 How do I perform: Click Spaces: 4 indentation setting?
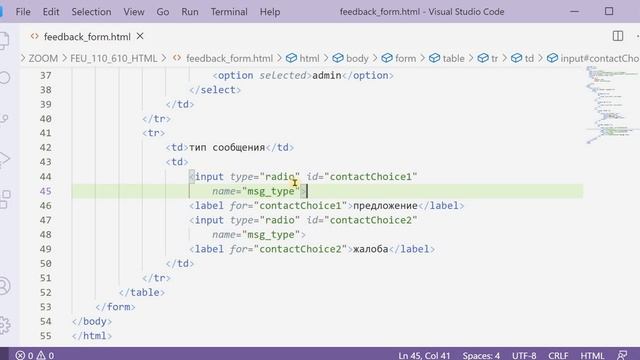pyautogui.click(x=481, y=355)
